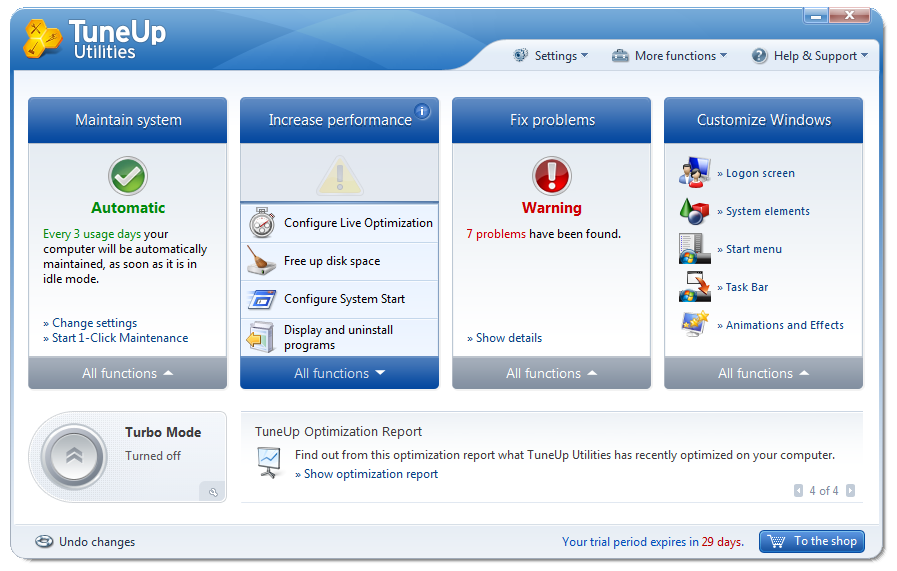The height and width of the screenshot is (571, 897).
Task: Click the Start menu icon
Action: tap(694, 249)
